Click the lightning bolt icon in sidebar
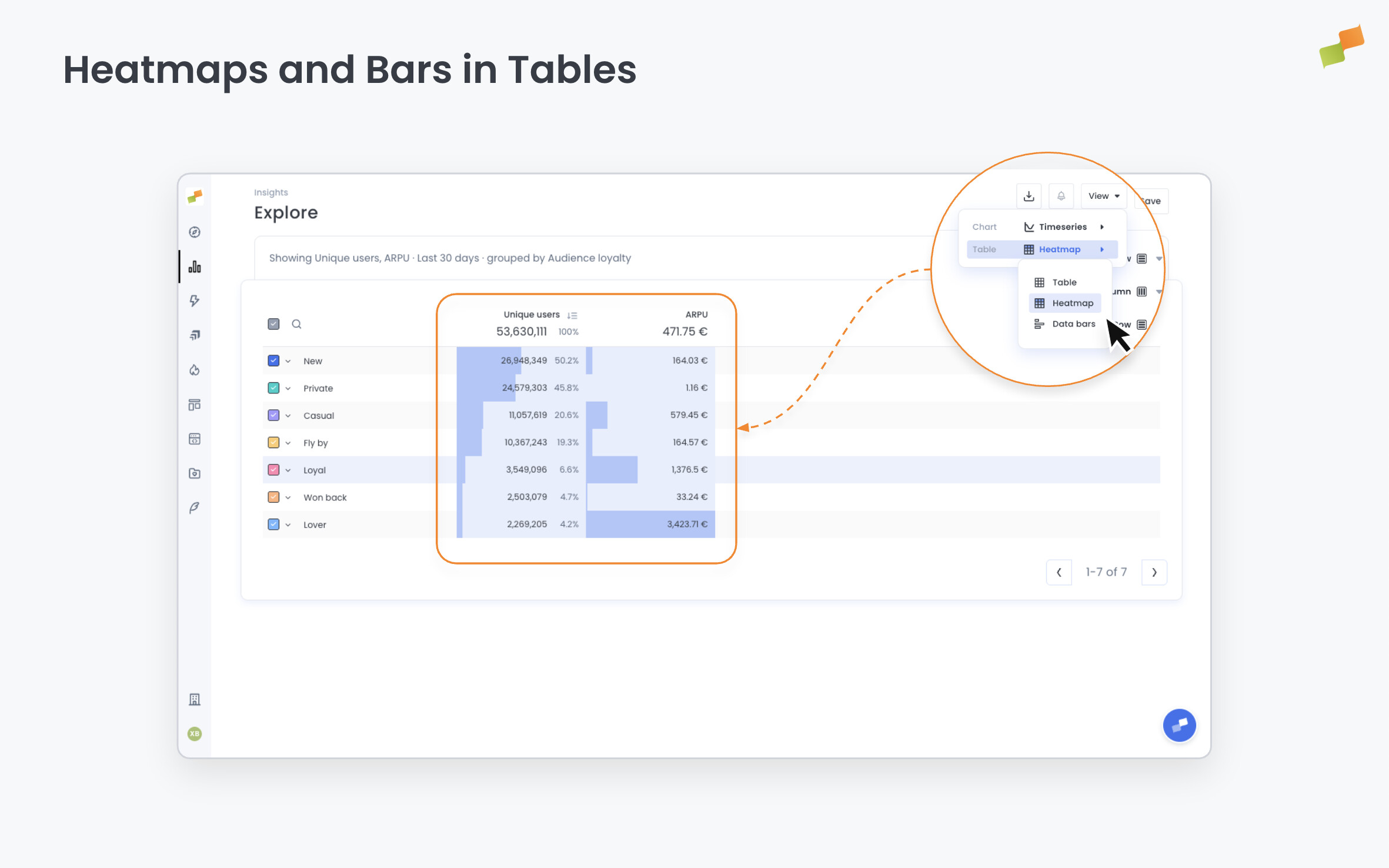 point(194,301)
